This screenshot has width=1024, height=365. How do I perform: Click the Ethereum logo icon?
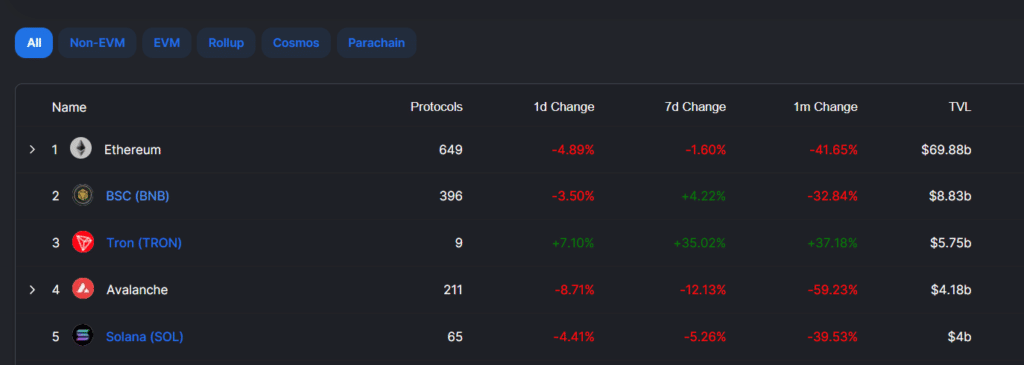[82, 149]
